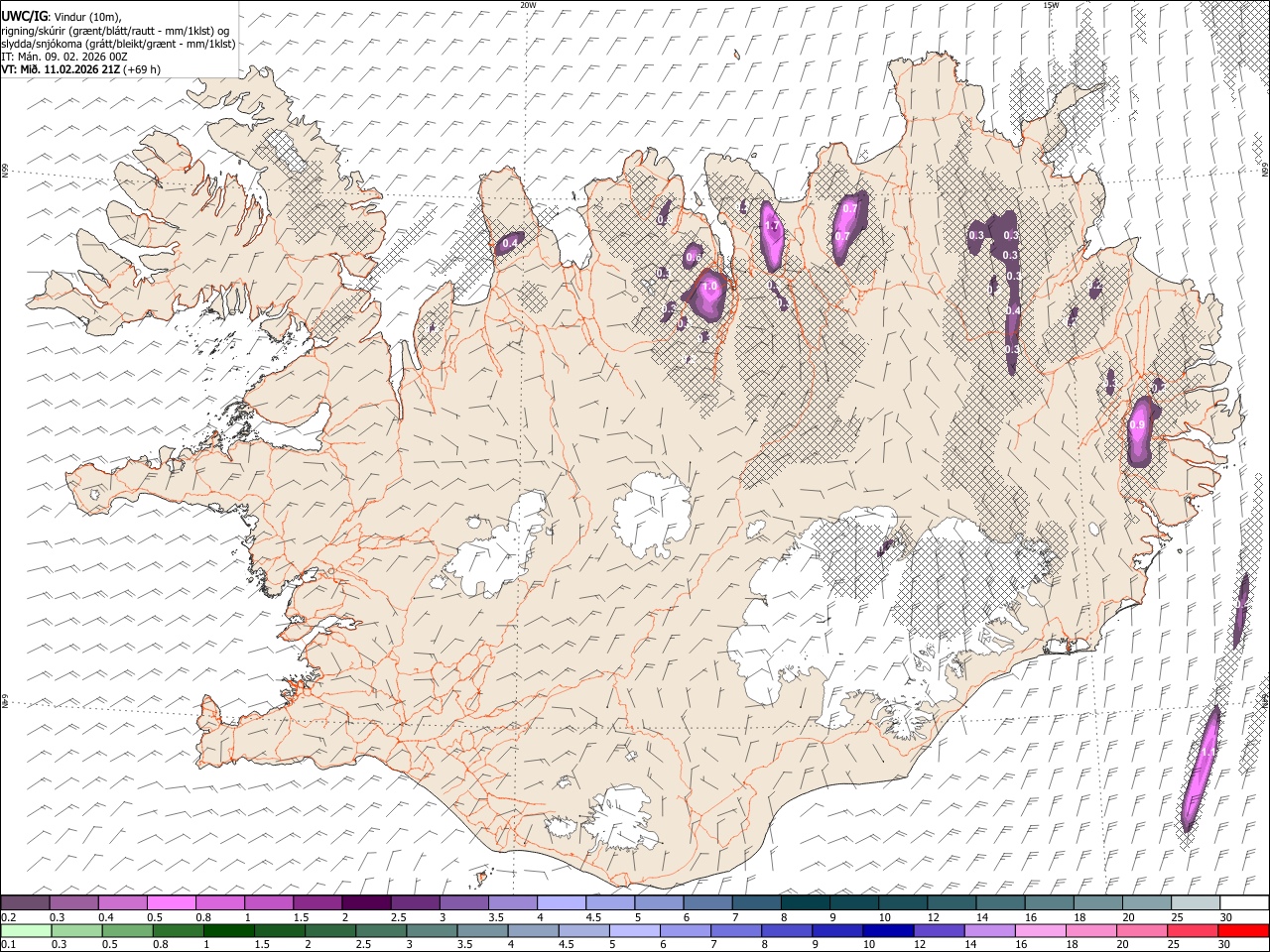The image size is (1270, 952).
Task: Select the dark teal swatch labeled 9 in the upper legend
Action: (x=852, y=903)
